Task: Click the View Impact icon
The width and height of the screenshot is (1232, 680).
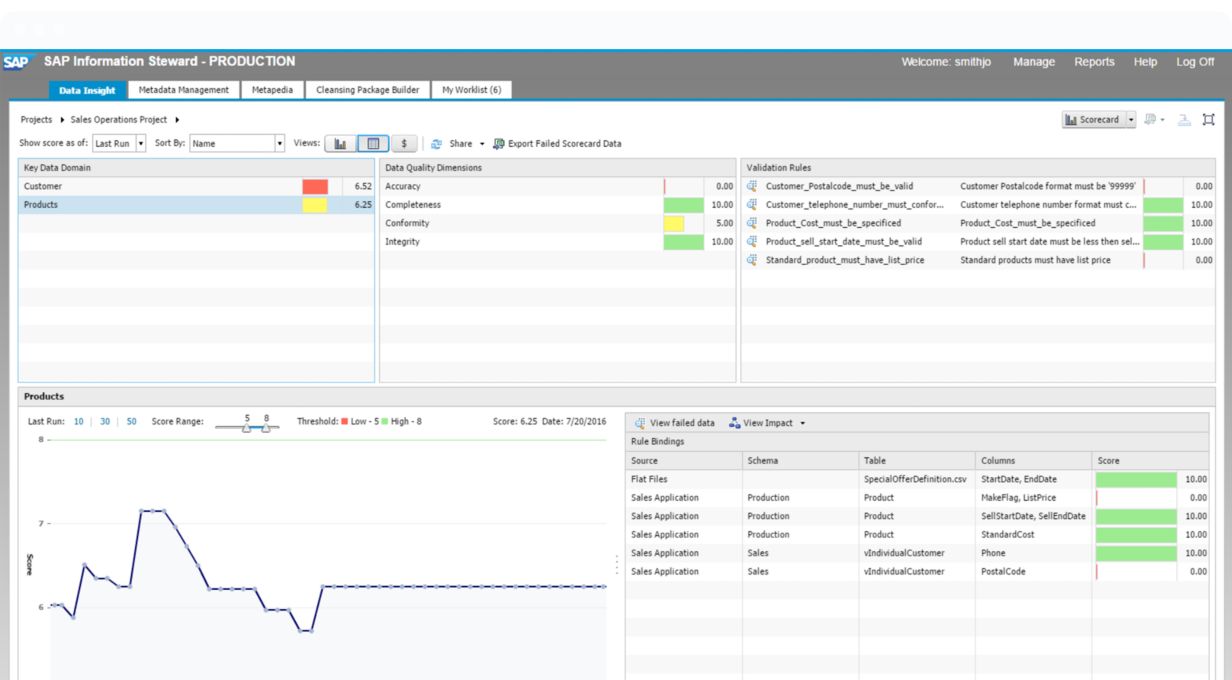Action: (x=735, y=423)
